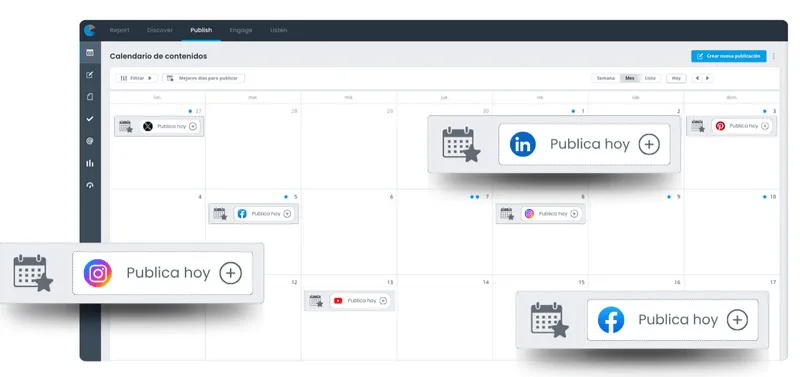Click plus icon on the LinkedIn Publica hoy card
The width and height of the screenshot is (800, 377).
(x=649, y=144)
